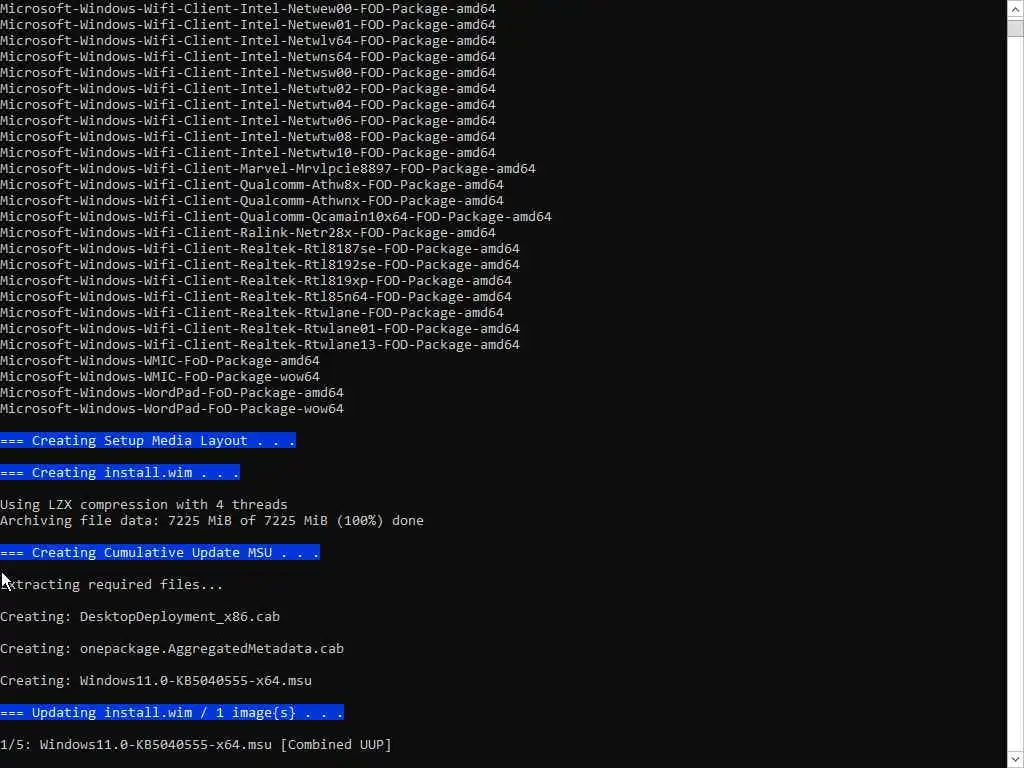Viewport: 1024px width, 768px height.
Task: Click the WordPad-FoD-Package-wow64 line
Action: pos(172,409)
